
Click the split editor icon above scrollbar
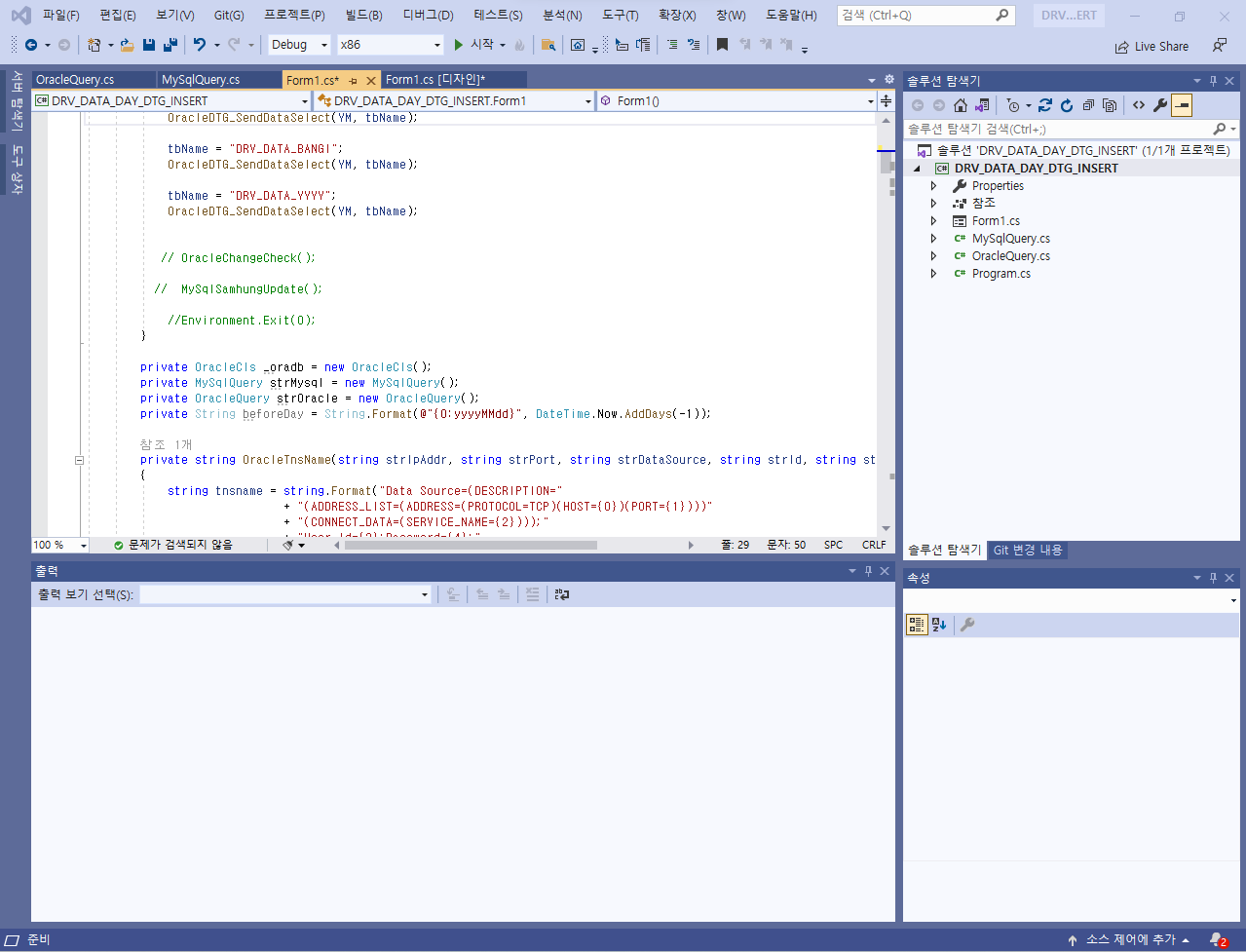click(x=886, y=100)
